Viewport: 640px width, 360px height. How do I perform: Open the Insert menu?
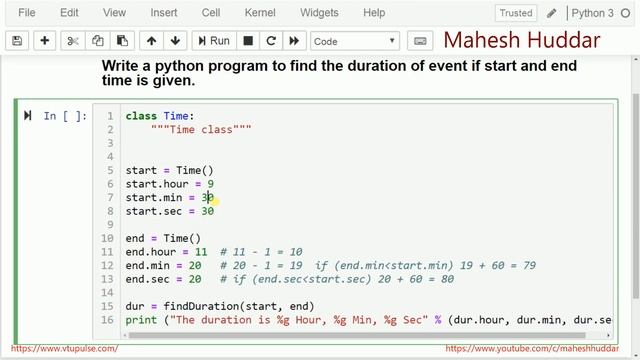(164, 13)
